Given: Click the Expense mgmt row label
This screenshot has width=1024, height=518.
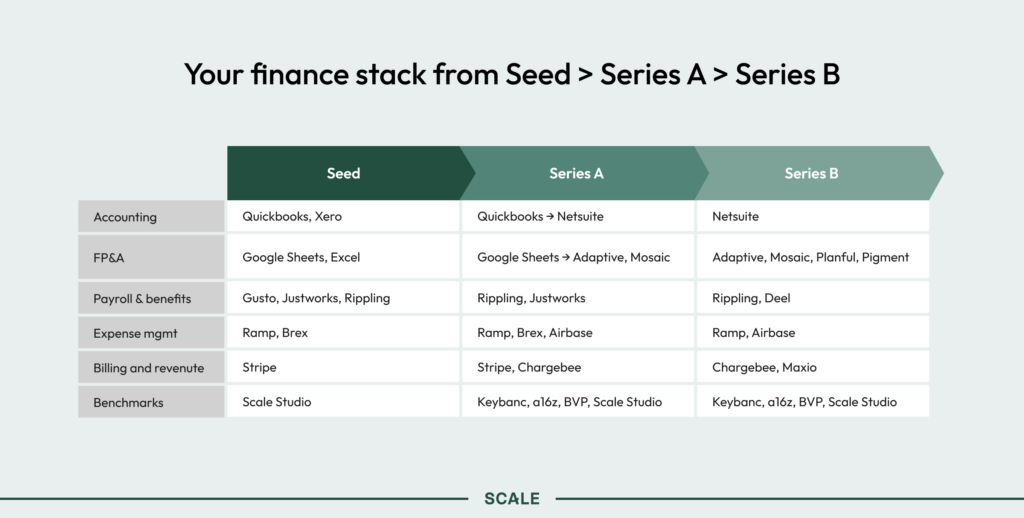Looking at the screenshot, I should pos(151,333).
